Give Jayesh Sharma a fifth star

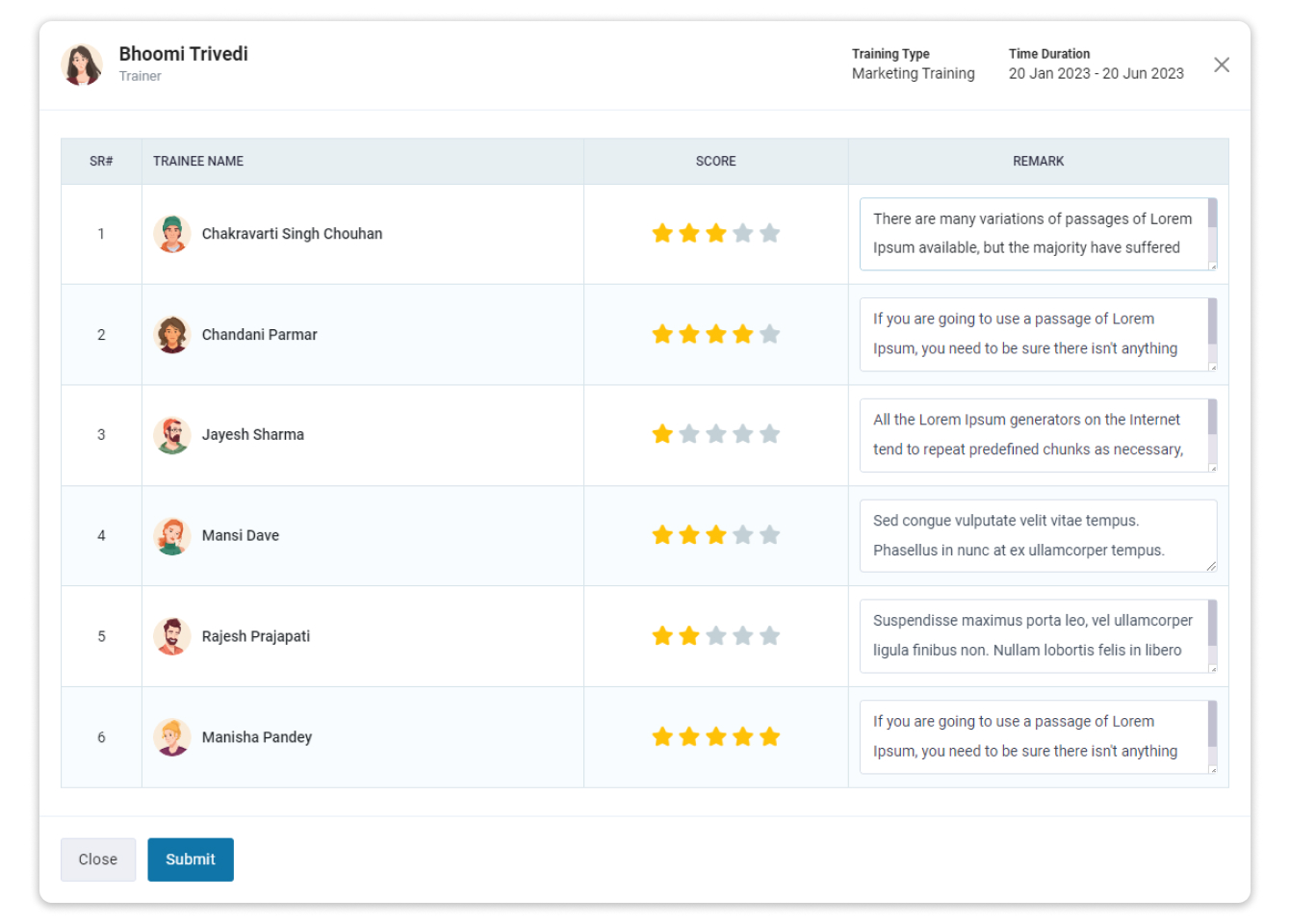click(x=769, y=434)
